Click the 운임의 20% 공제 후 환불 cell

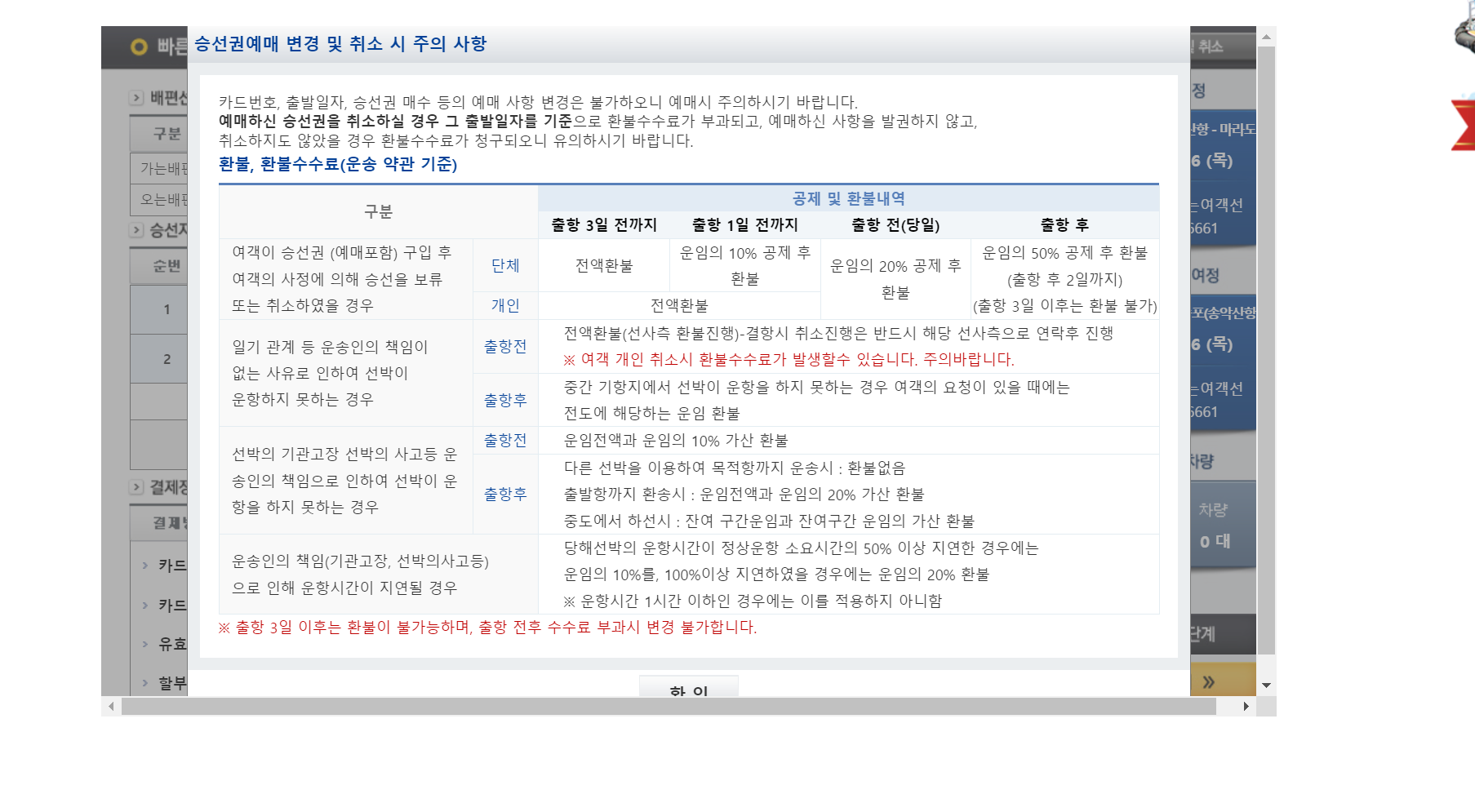pyautogui.click(x=895, y=278)
